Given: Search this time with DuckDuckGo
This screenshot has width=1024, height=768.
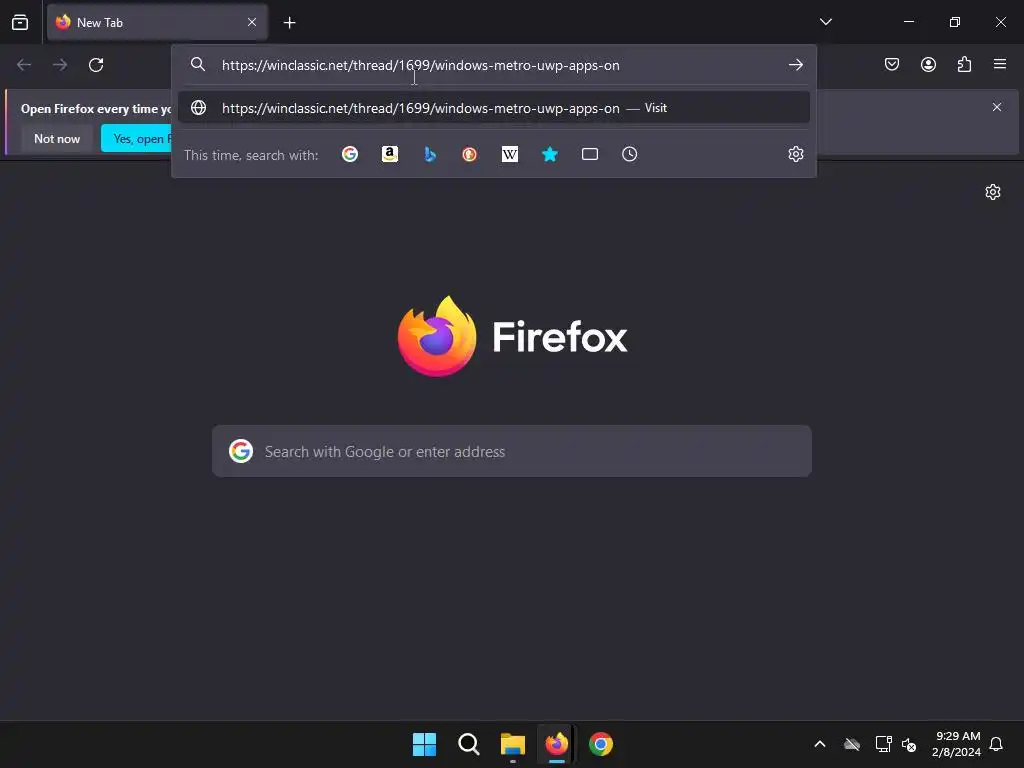Looking at the screenshot, I should pos(470,154).
